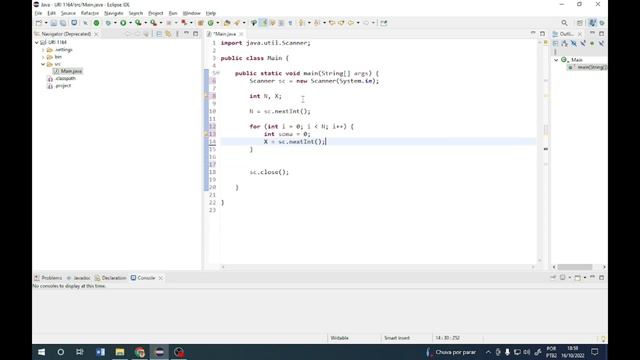
Task: Toggle Hide Non-Public Members in the Outline view
Action: [x=592, y=43]
